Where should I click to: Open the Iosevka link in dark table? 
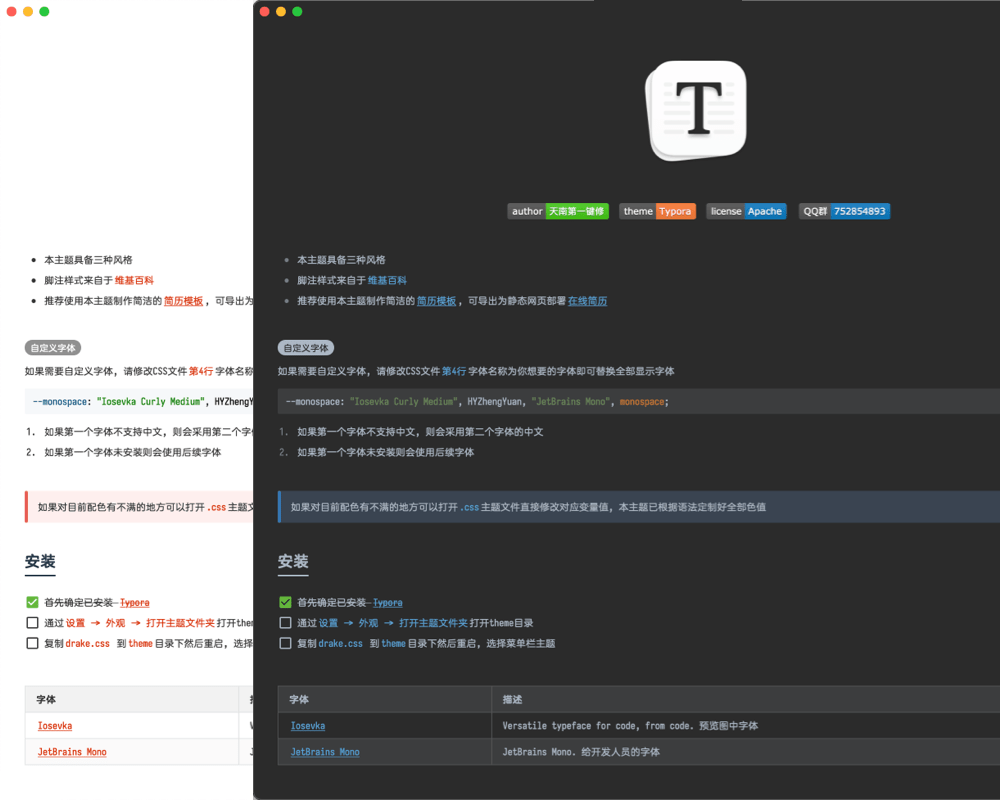308,726
